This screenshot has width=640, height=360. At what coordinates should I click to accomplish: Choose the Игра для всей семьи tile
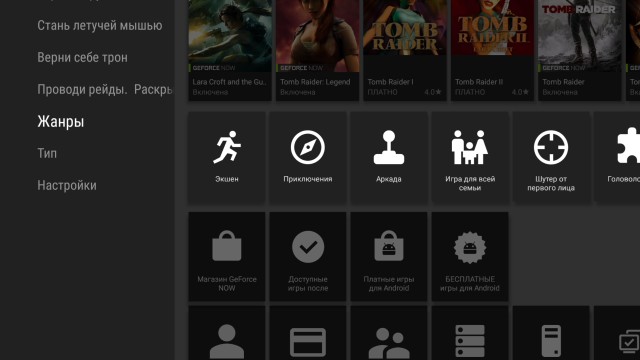tap(470, 157)
